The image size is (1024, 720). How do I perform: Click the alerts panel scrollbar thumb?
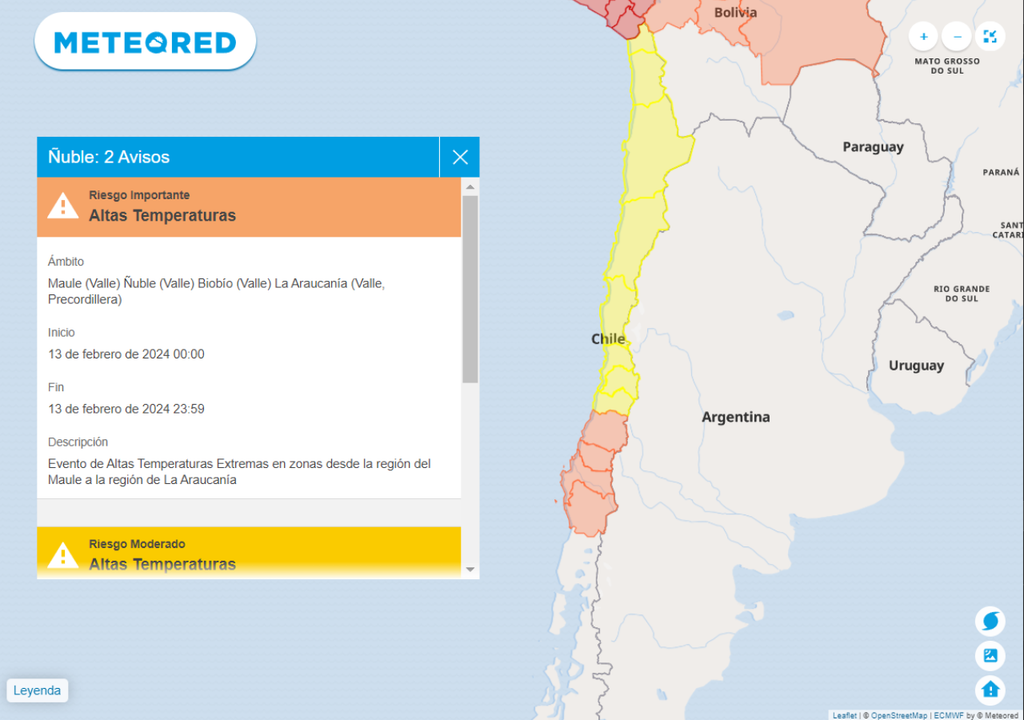[x=470, y=288]
